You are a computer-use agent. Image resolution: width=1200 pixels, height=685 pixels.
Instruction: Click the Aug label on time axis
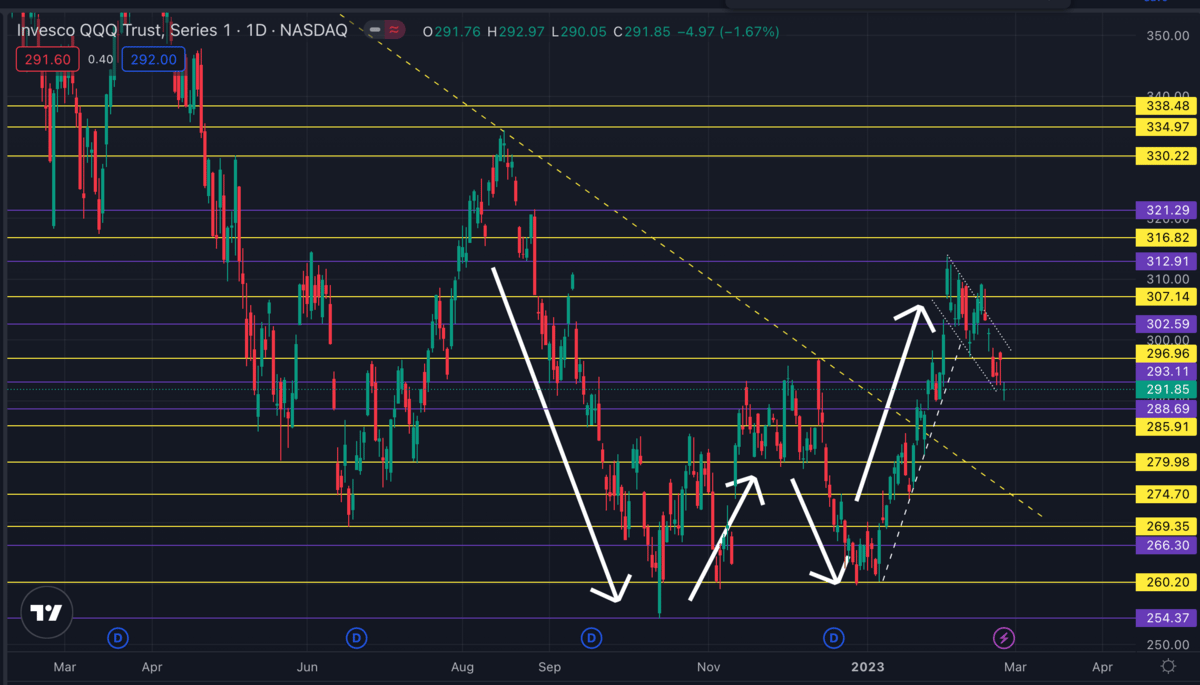tap(462, 666)
